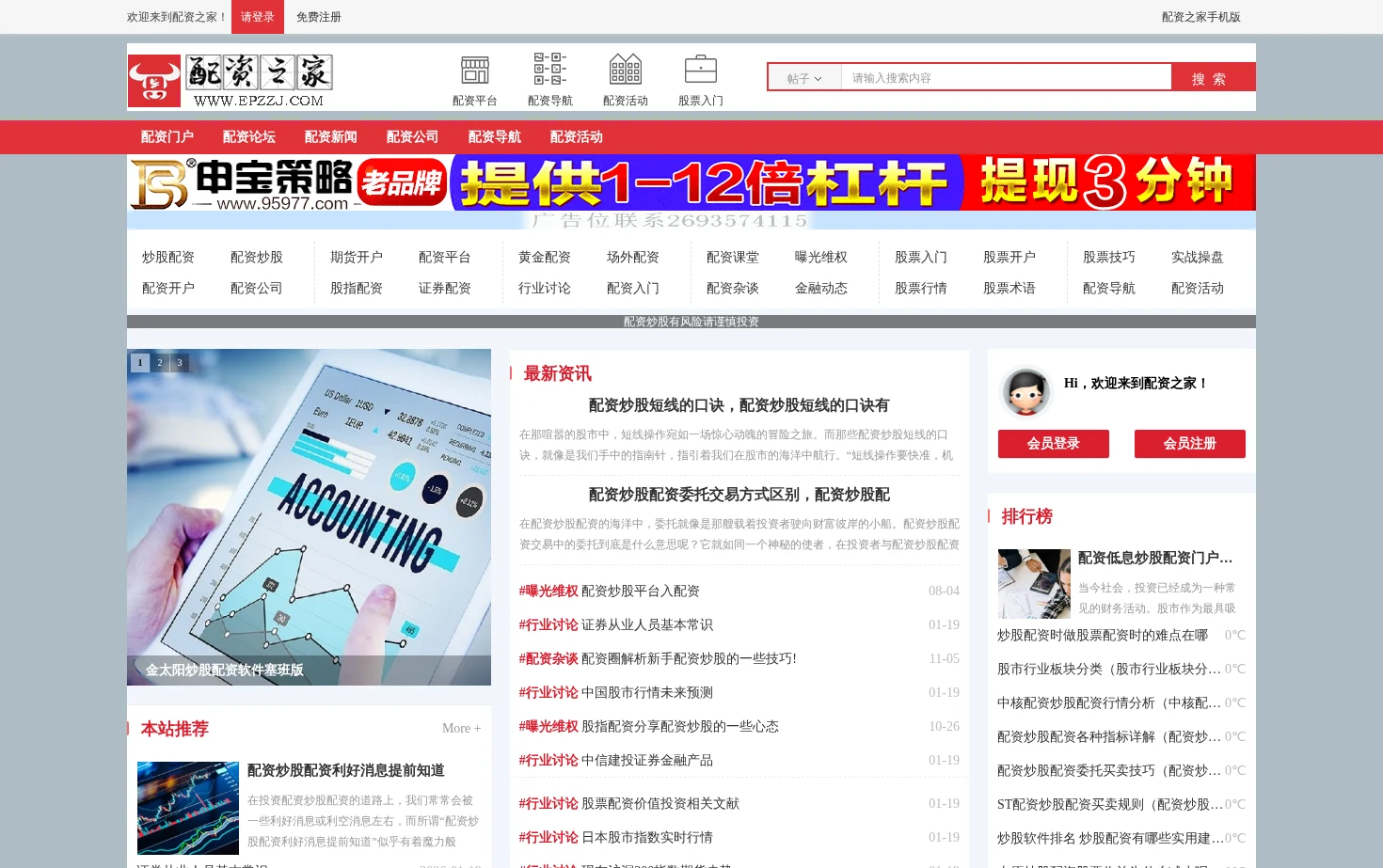Switch slideshow to slide 1
Screen dimensions: 1383x868
pyautogui.click(x=140, y=362)
